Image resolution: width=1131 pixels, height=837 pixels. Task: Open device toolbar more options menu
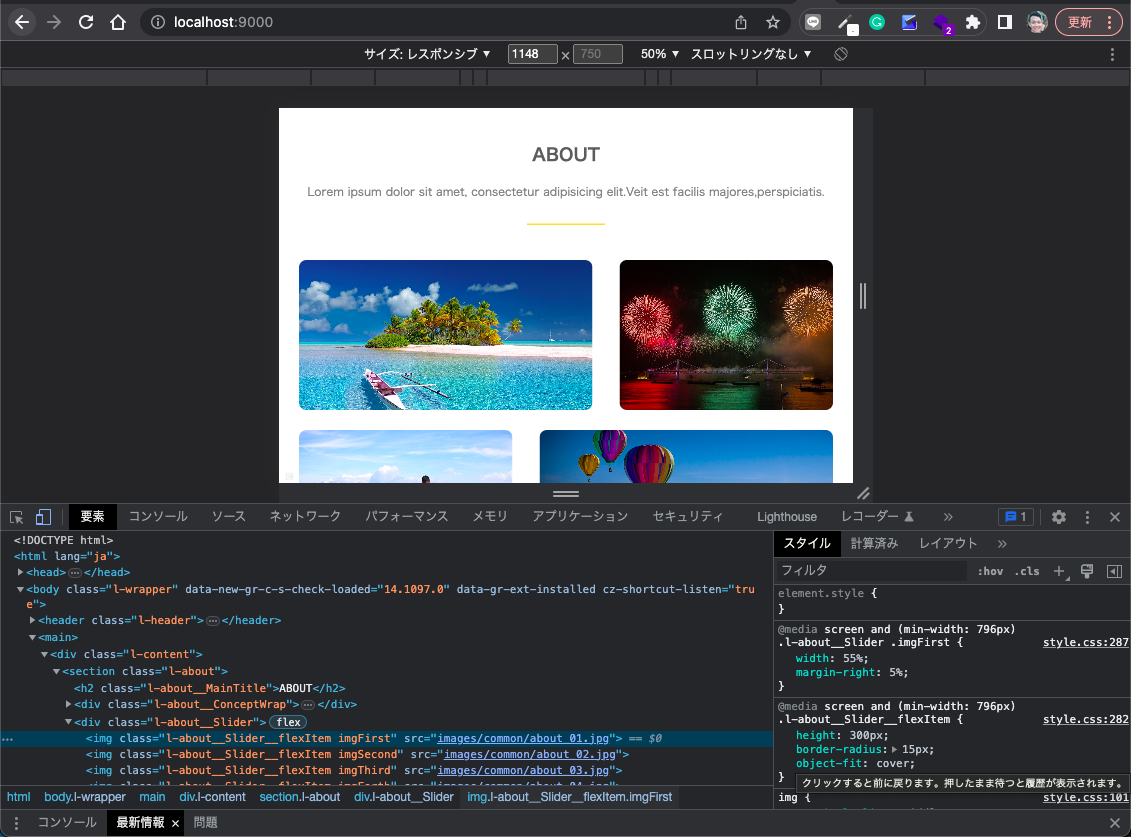pos(1112,54)
